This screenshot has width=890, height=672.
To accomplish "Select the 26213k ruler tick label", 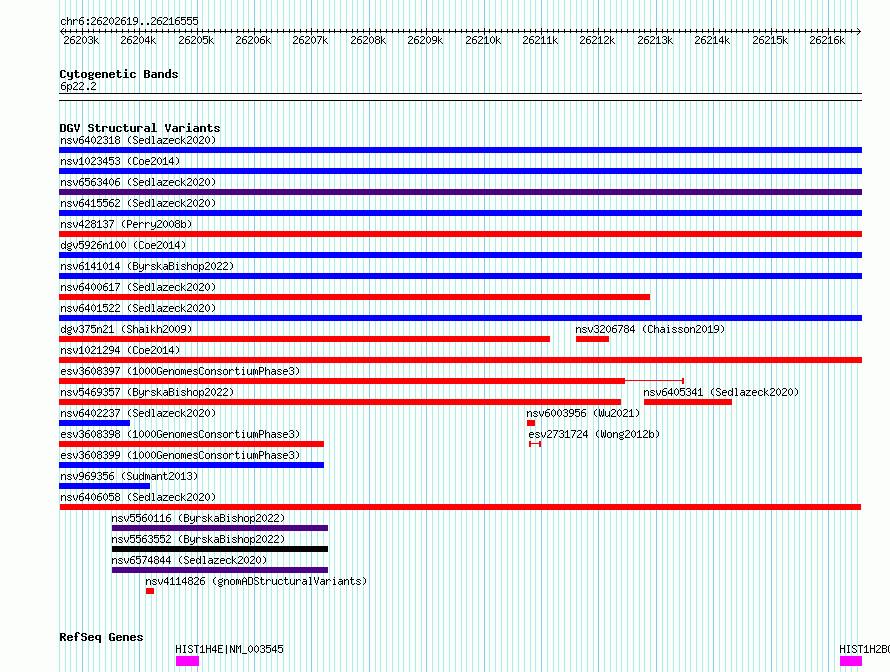I will click(x=655, y=40).
